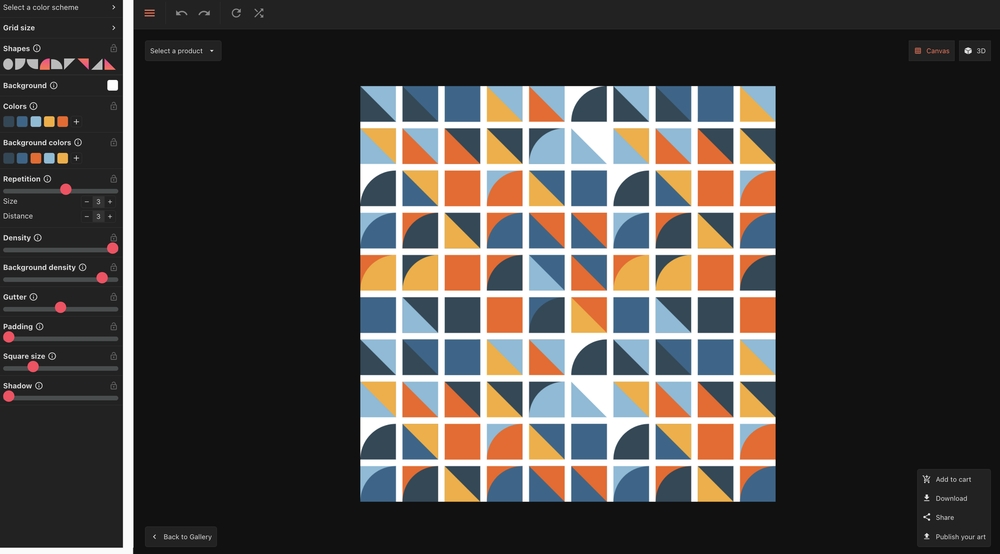The height and width of the screenshot is (554, 1000).
Task: Click the Shadow slider handle
Action: (9, 397)
